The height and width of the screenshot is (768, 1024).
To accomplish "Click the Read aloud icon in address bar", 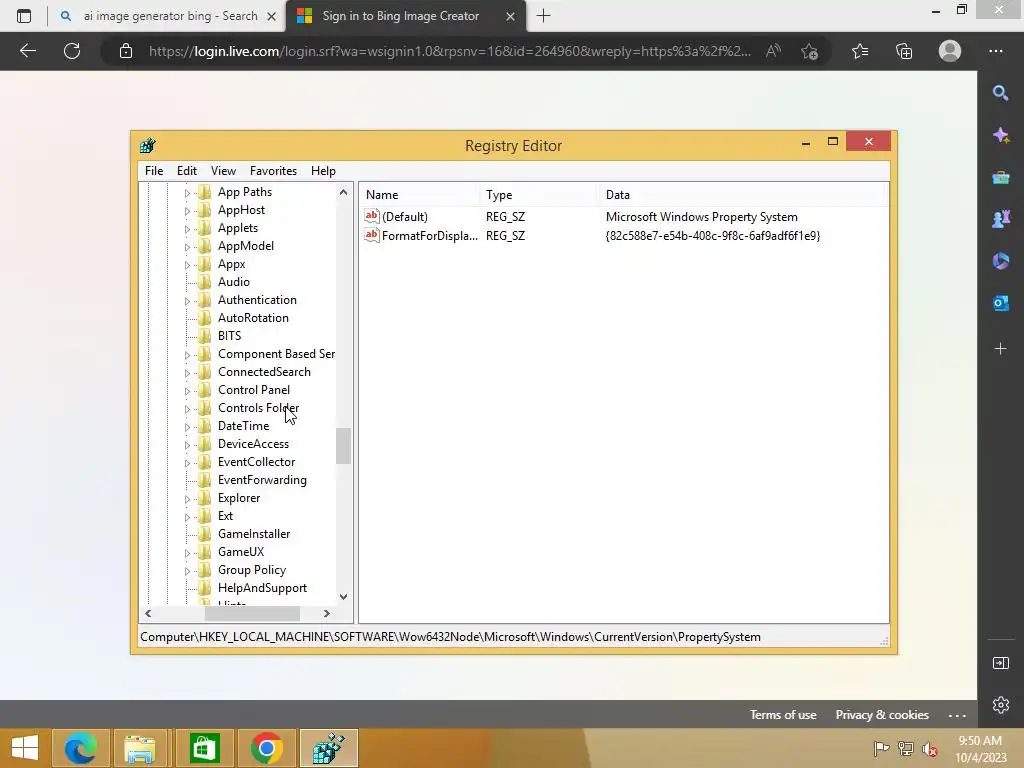I will (x=773, y=51).
